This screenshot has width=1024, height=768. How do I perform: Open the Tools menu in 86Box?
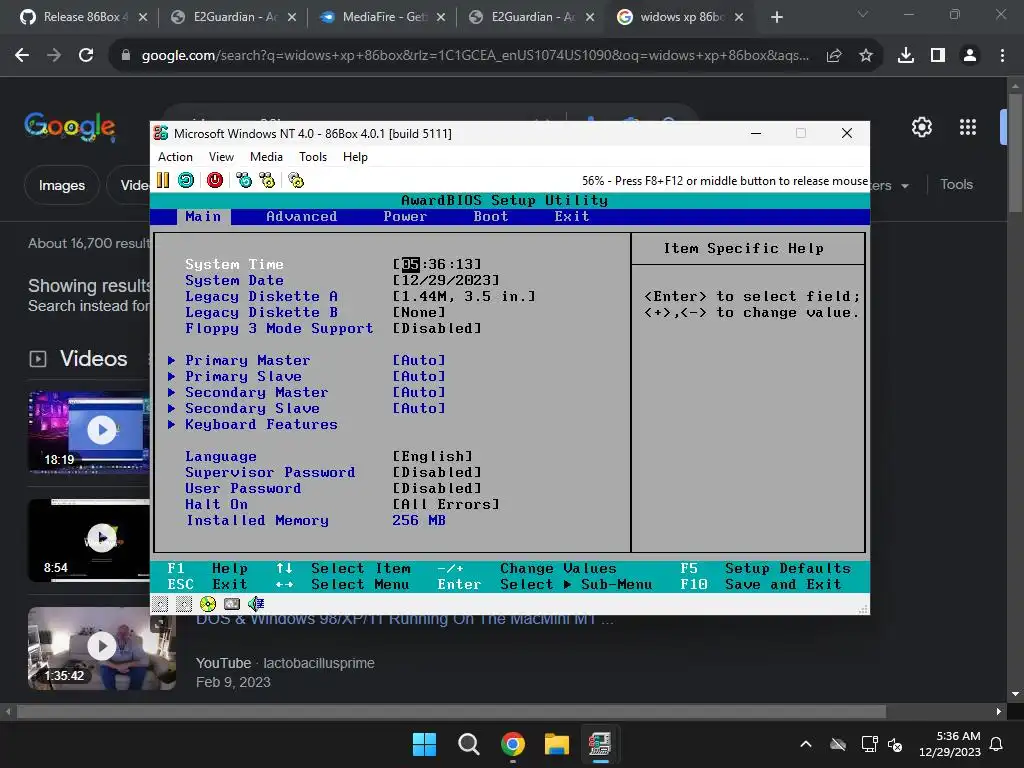coord(313,157)
